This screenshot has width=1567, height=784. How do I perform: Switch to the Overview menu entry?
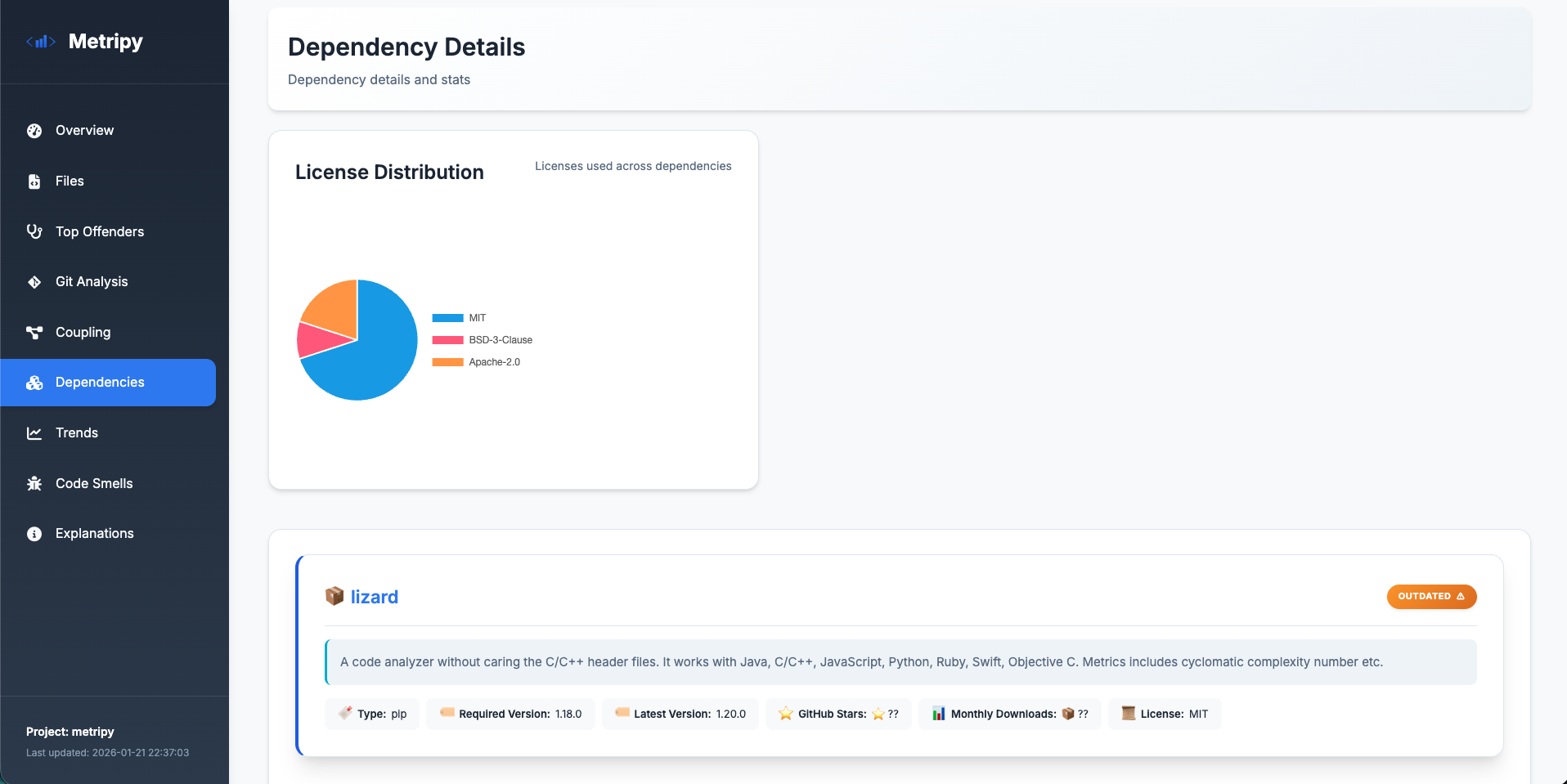(x=84, y=130)
